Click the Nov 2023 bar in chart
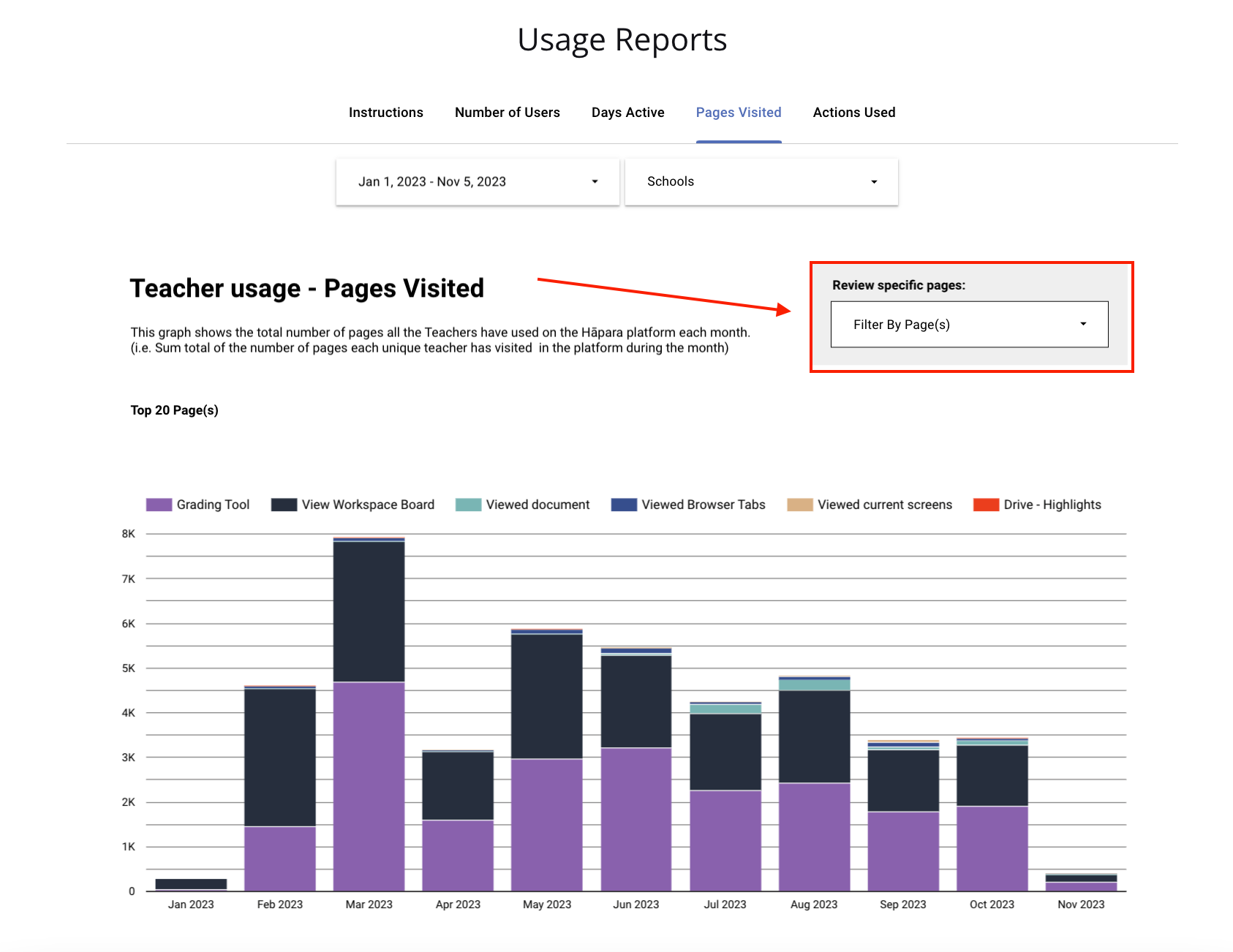1233x952 pixels. pos(1082,883)
